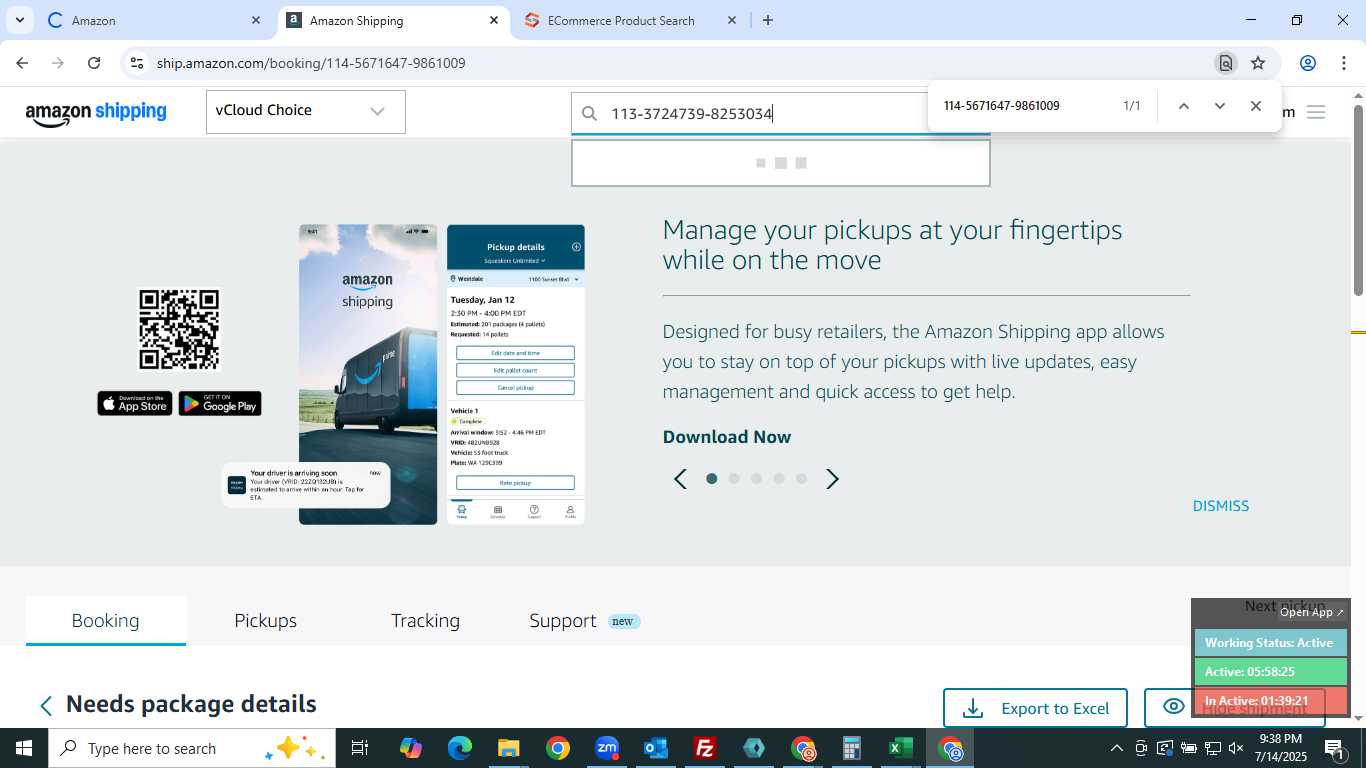
Task: Show hidden system tray icons
Action: coord(1117,748)
